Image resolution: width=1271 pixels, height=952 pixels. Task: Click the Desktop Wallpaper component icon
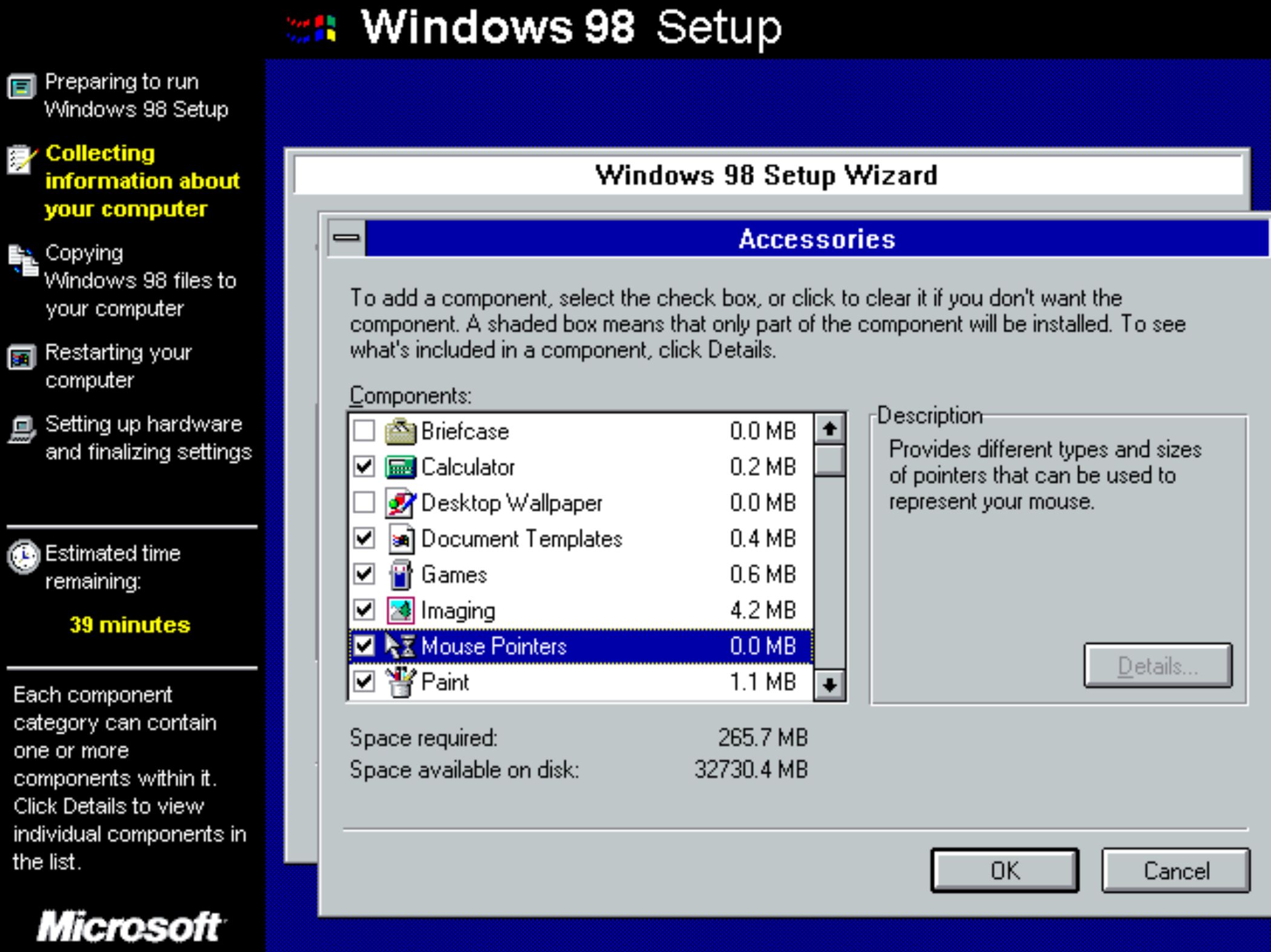coord(400,503)
